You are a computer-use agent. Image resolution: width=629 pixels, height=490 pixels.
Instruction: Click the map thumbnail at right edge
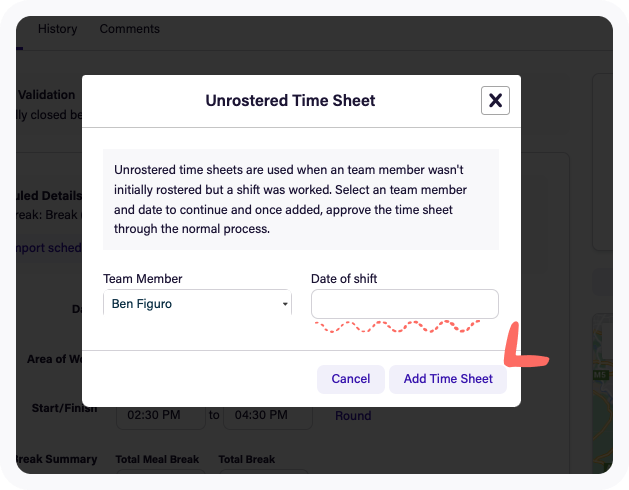pyautogui.click(x=603, y=393)
